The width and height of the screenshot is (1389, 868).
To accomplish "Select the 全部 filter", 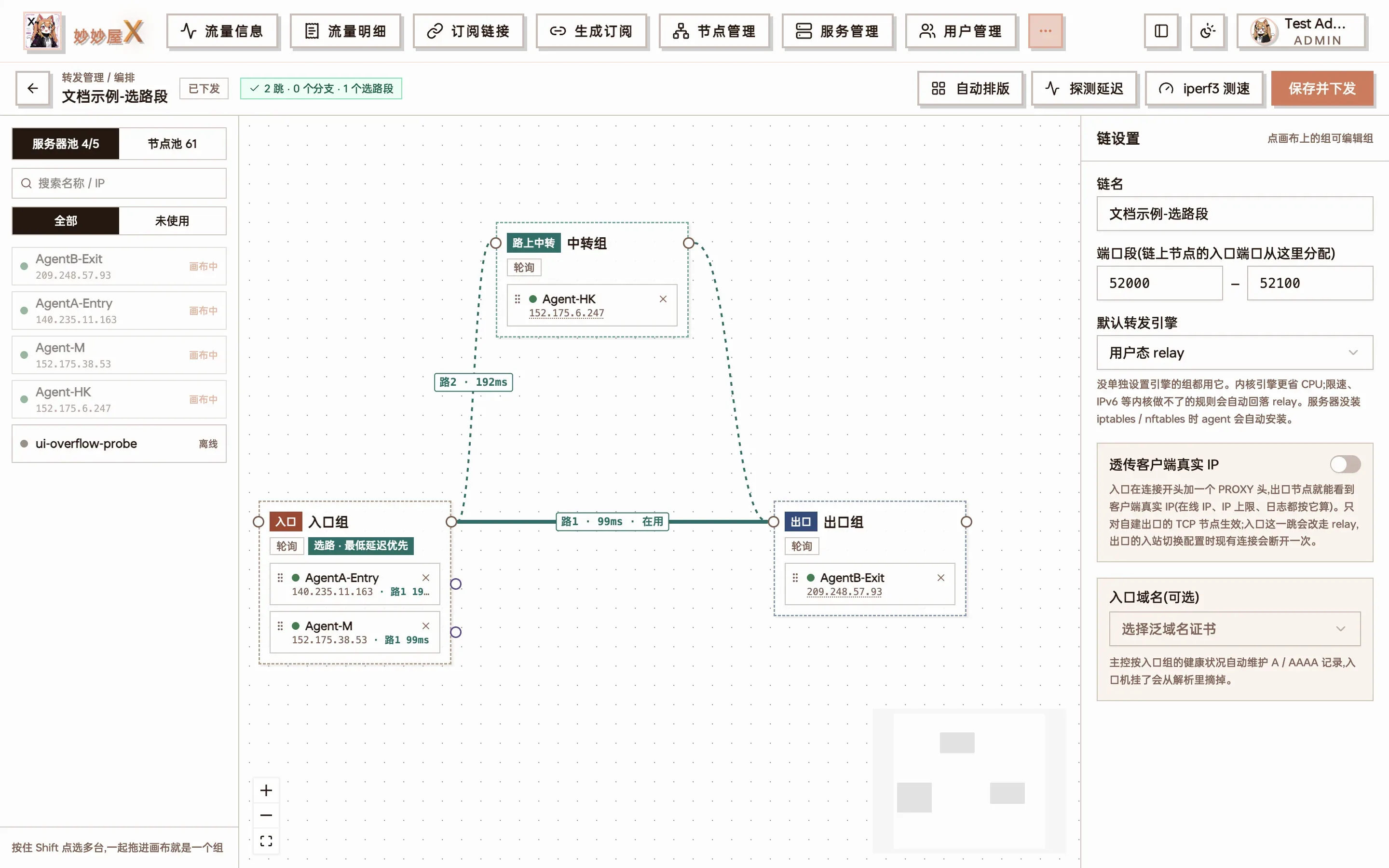I will (66, 220).
